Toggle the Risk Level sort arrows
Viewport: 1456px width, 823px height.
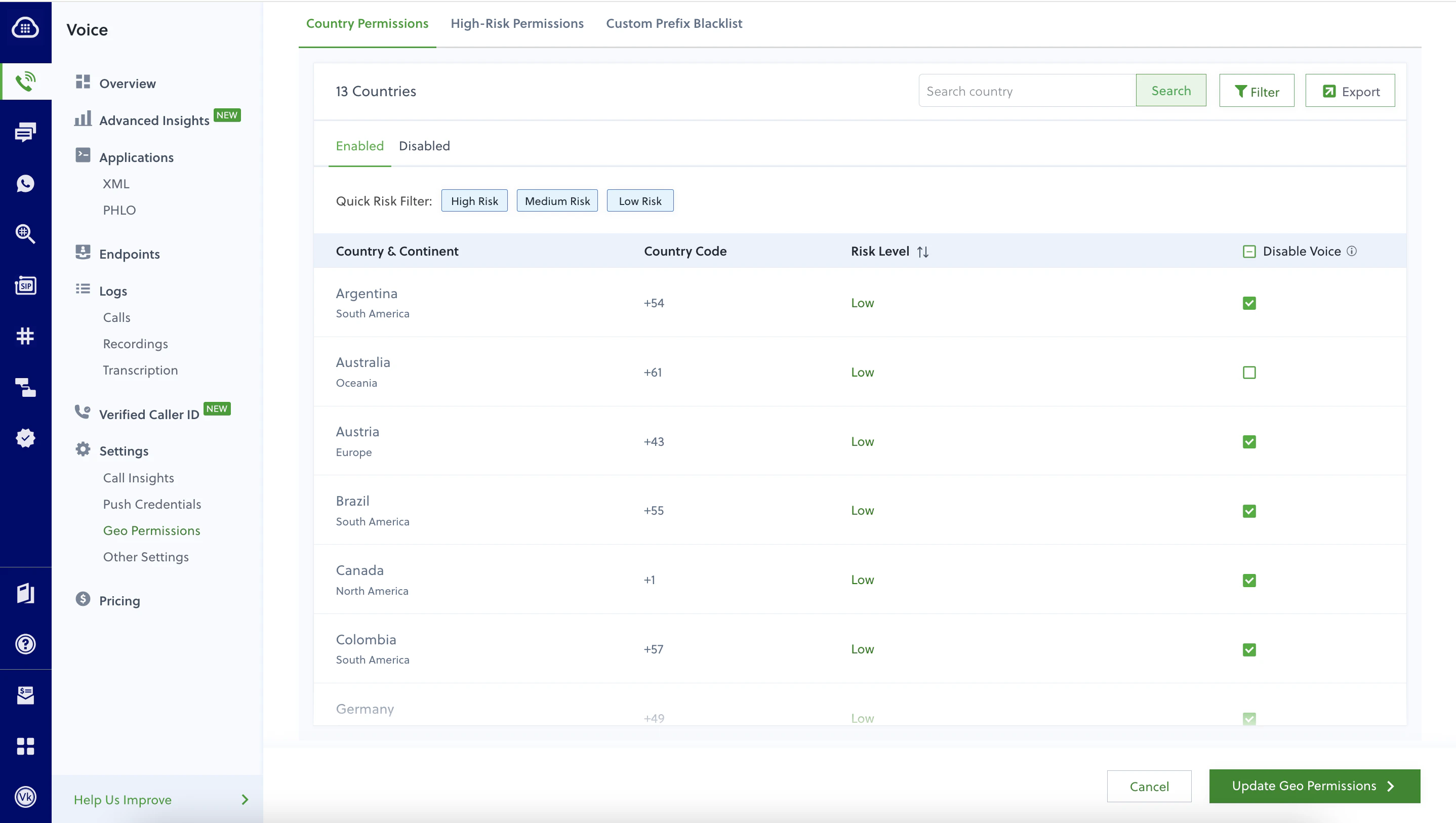click(923, 252)
